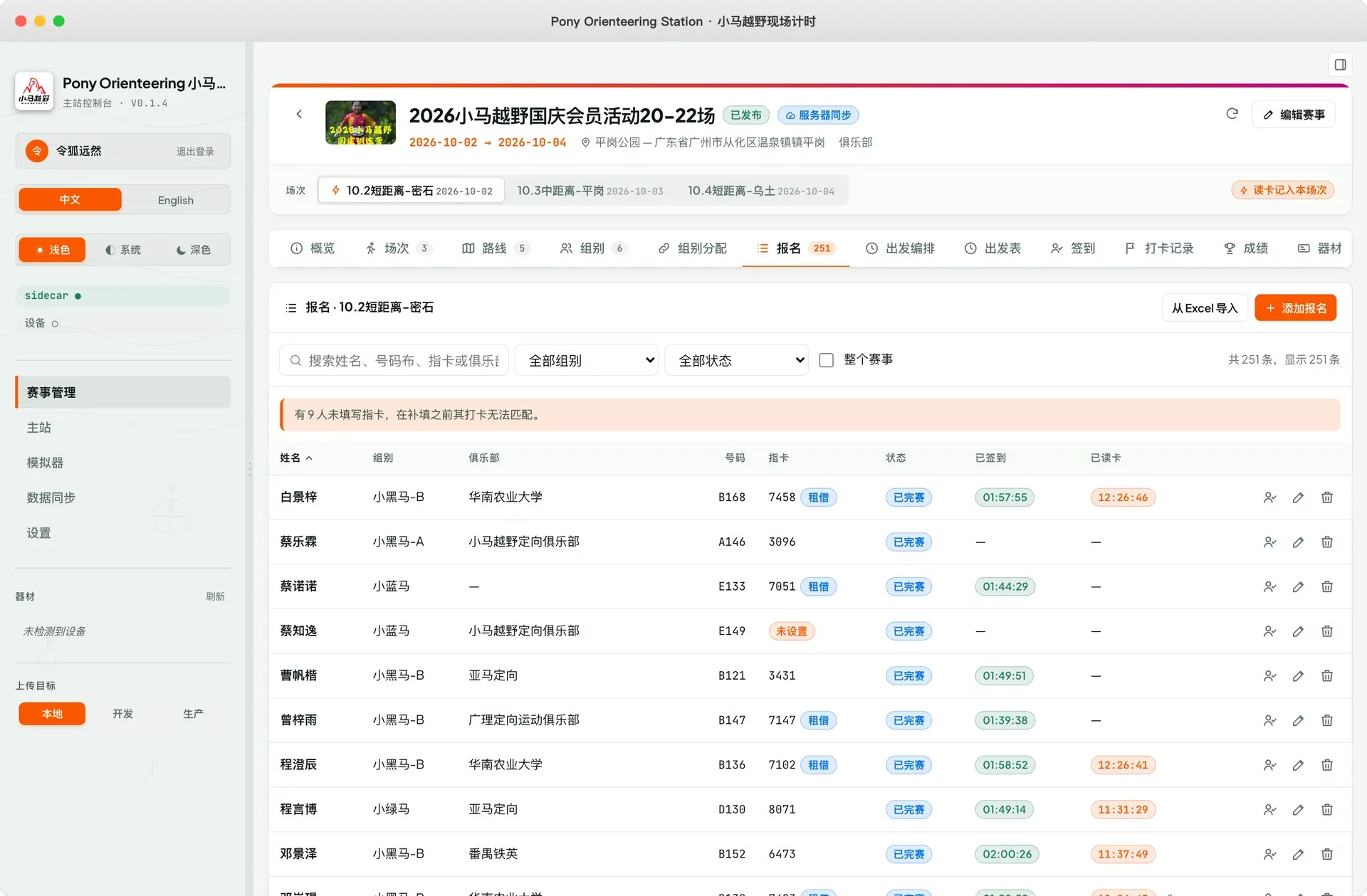Click the check-in icon for 曾梓雨
This screenshot has width=1367, height=896.
click(1269, 721)
